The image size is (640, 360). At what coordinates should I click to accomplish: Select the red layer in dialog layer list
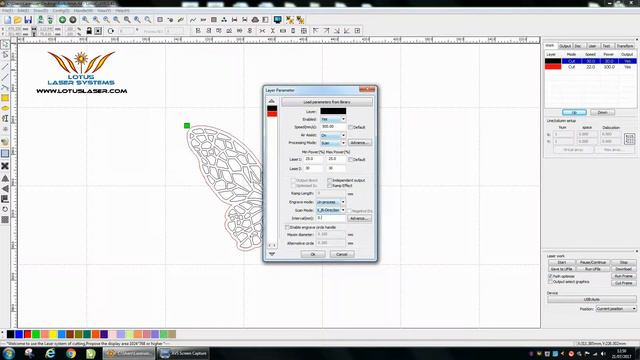tap(272, 114)
